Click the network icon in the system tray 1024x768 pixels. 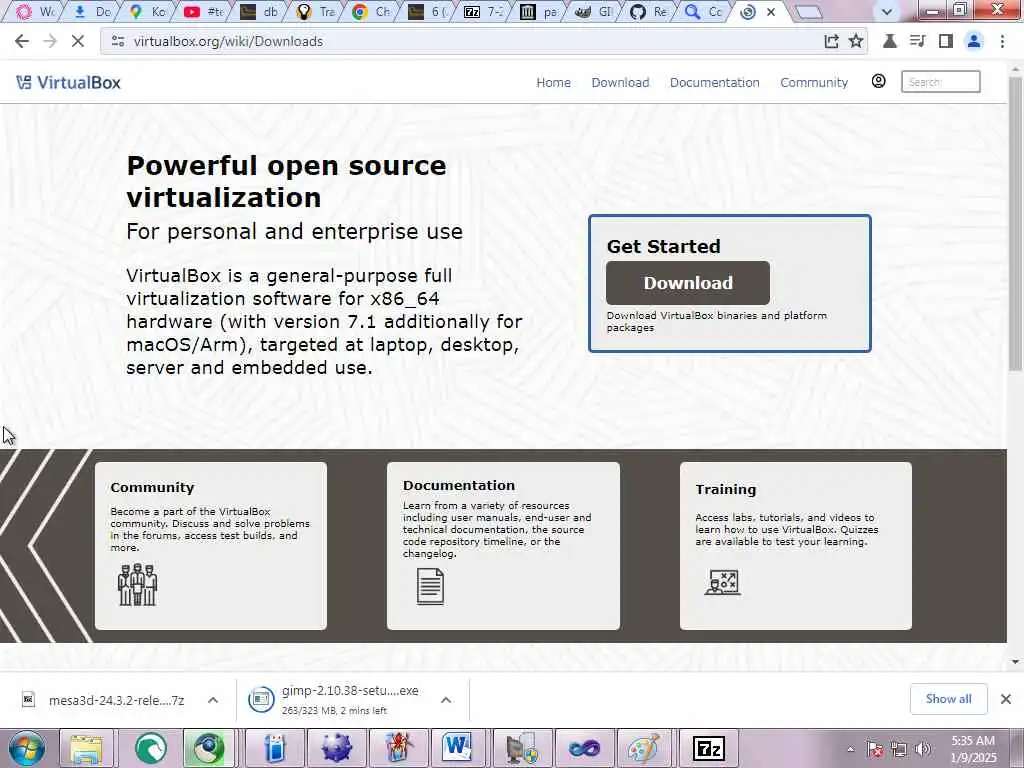[899, 749]
